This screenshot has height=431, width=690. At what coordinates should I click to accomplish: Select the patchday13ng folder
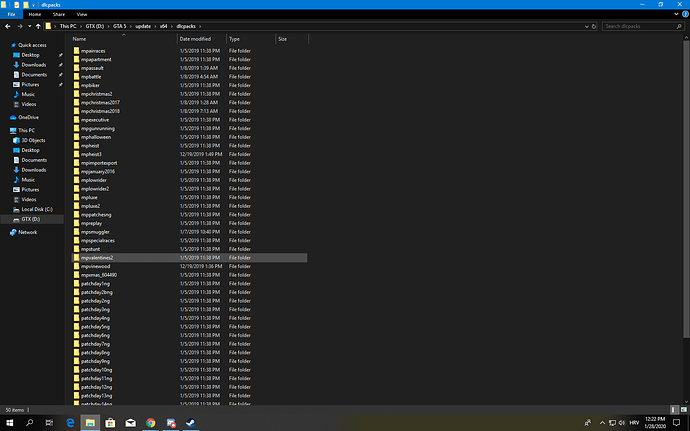(189, 396)
